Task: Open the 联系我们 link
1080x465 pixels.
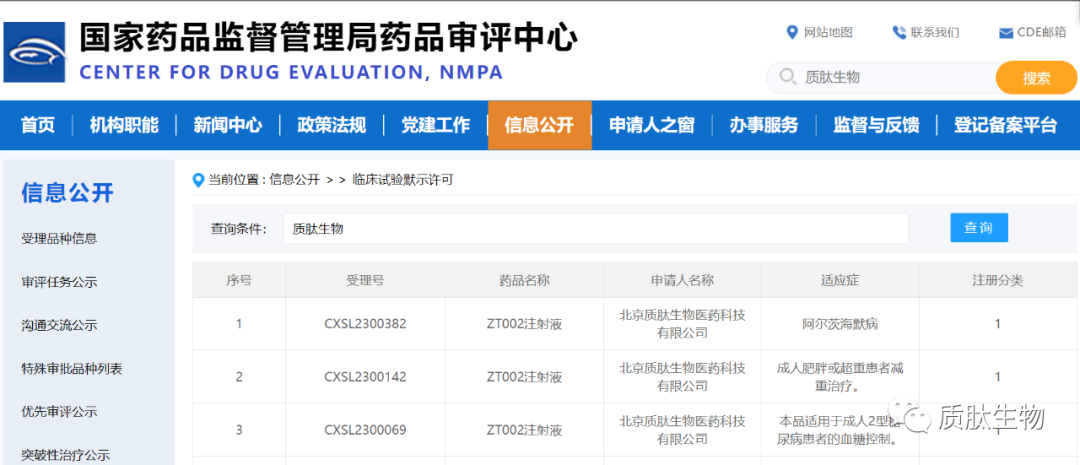Action: click(x=935, y=32)
